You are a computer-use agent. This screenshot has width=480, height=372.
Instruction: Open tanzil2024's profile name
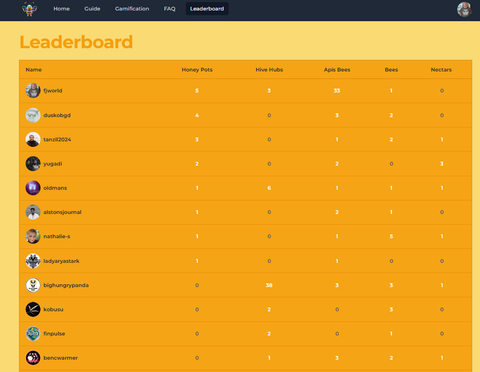pyautogui.click(x=57, y=139)
